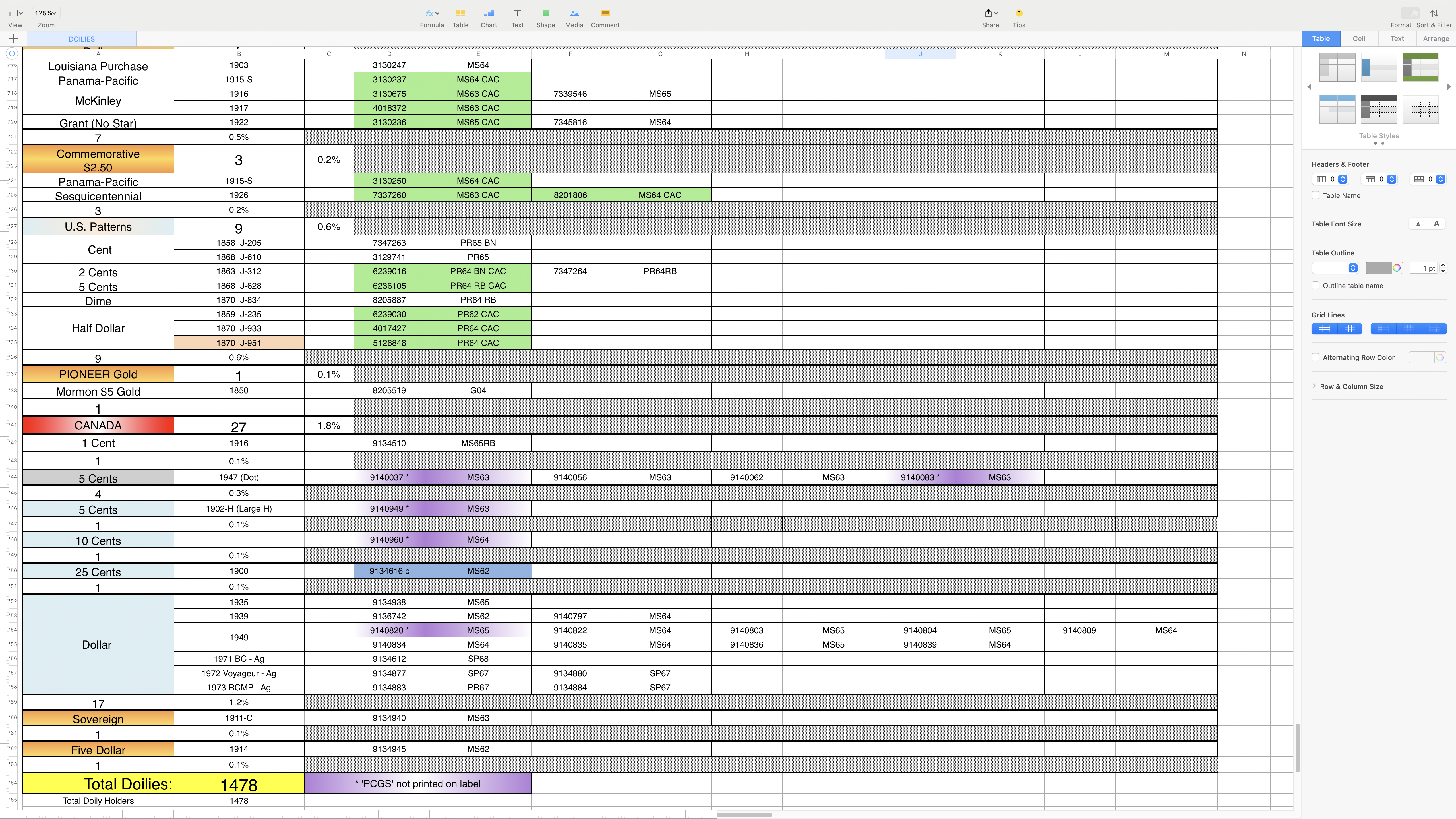Click the add new sheet plus button
The width and height of the screenshot is (1456, 819).
pos(14,38)
